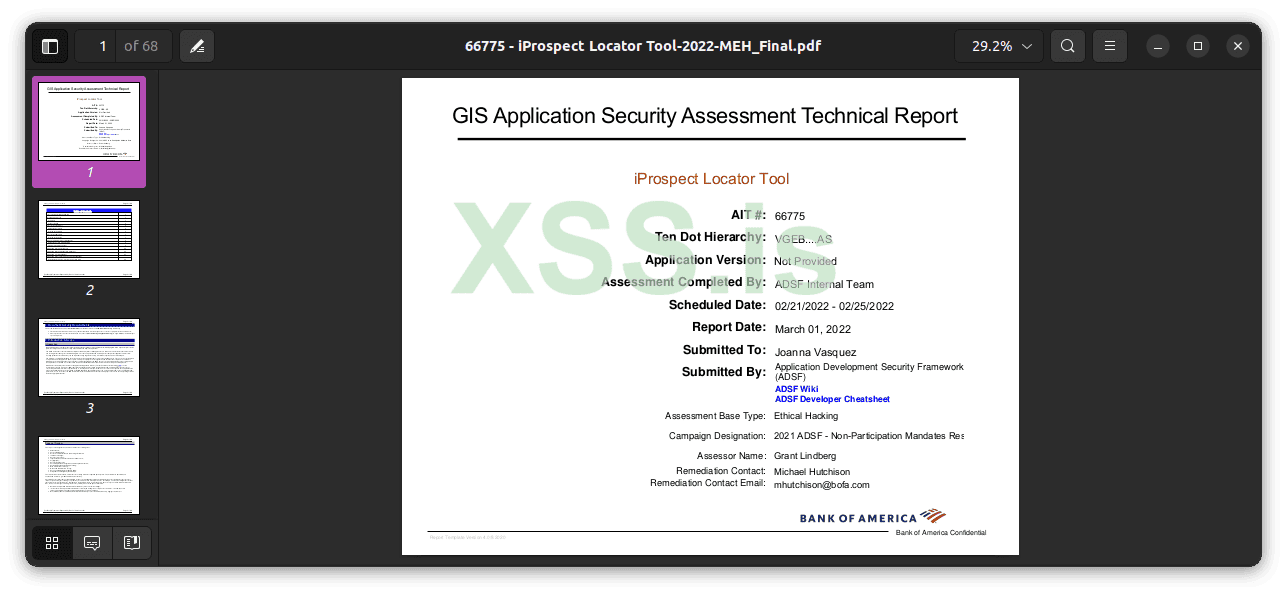
Task: Open the annotation pencil tool
Action: point(197,46)
